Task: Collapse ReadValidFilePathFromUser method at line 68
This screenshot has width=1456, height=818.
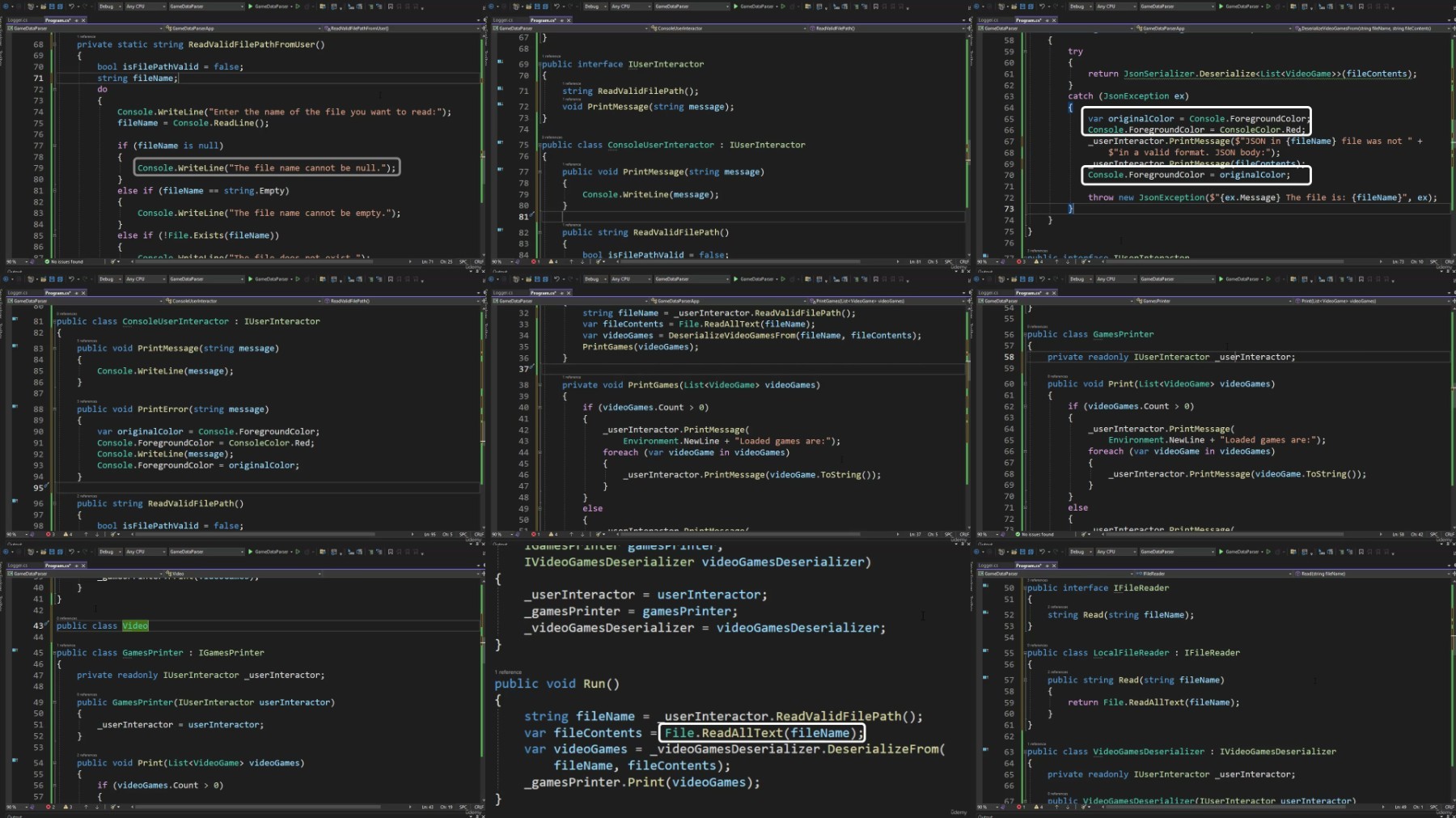Action: click(x=54, y=45)
